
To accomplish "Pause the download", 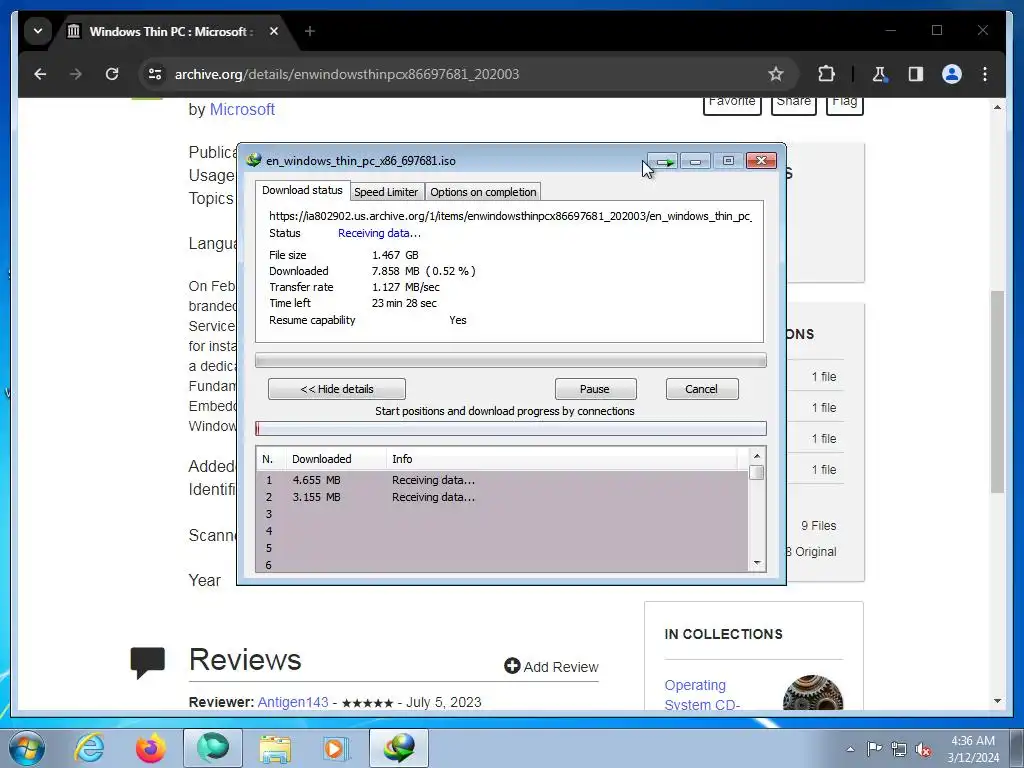I will (x=595, y=389).
